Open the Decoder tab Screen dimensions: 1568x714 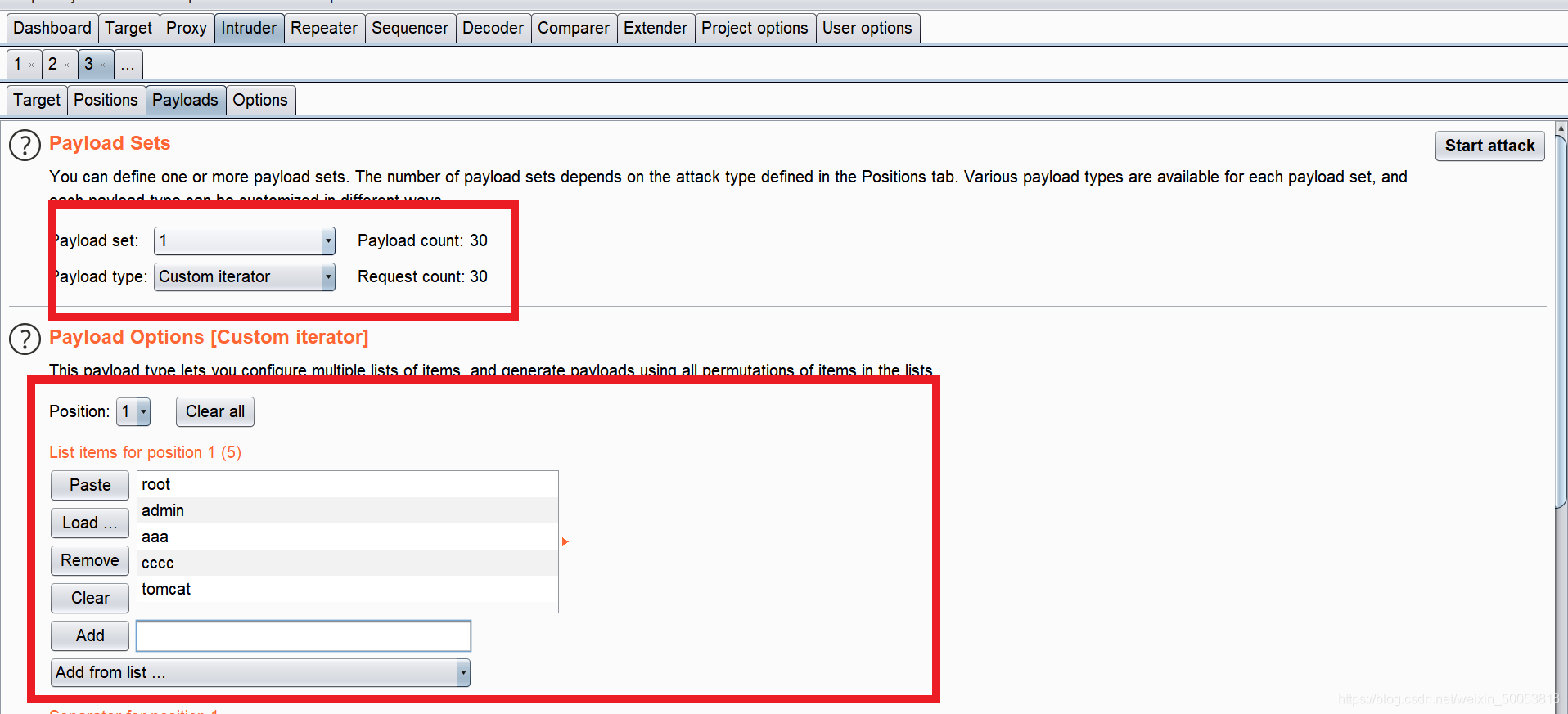tap(493, 28)
